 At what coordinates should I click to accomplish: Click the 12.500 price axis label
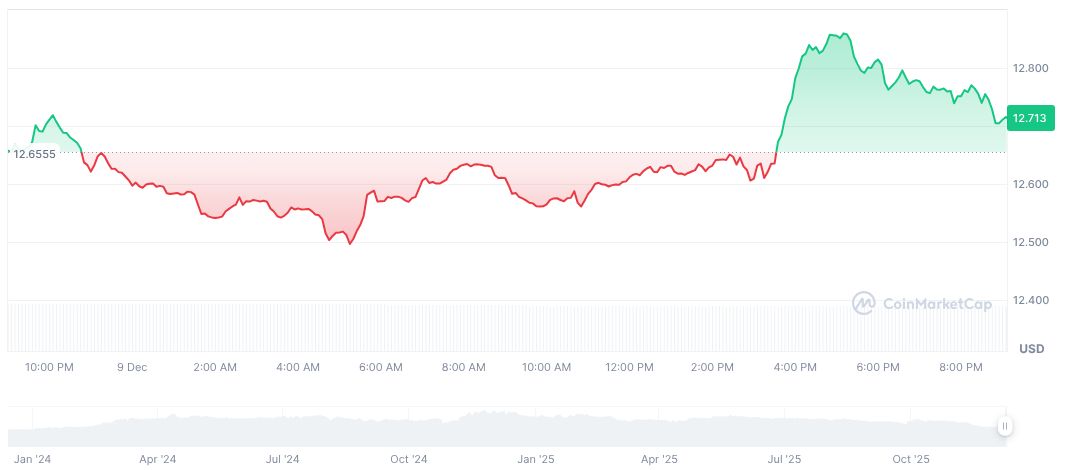(1030, 242)
